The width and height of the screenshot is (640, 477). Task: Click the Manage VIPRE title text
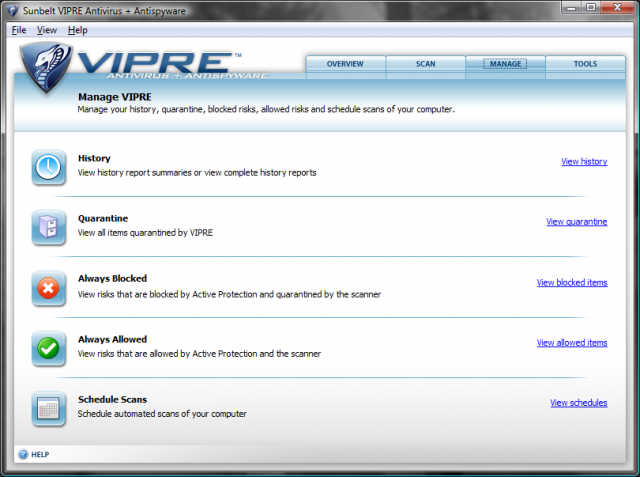[115, 97]
